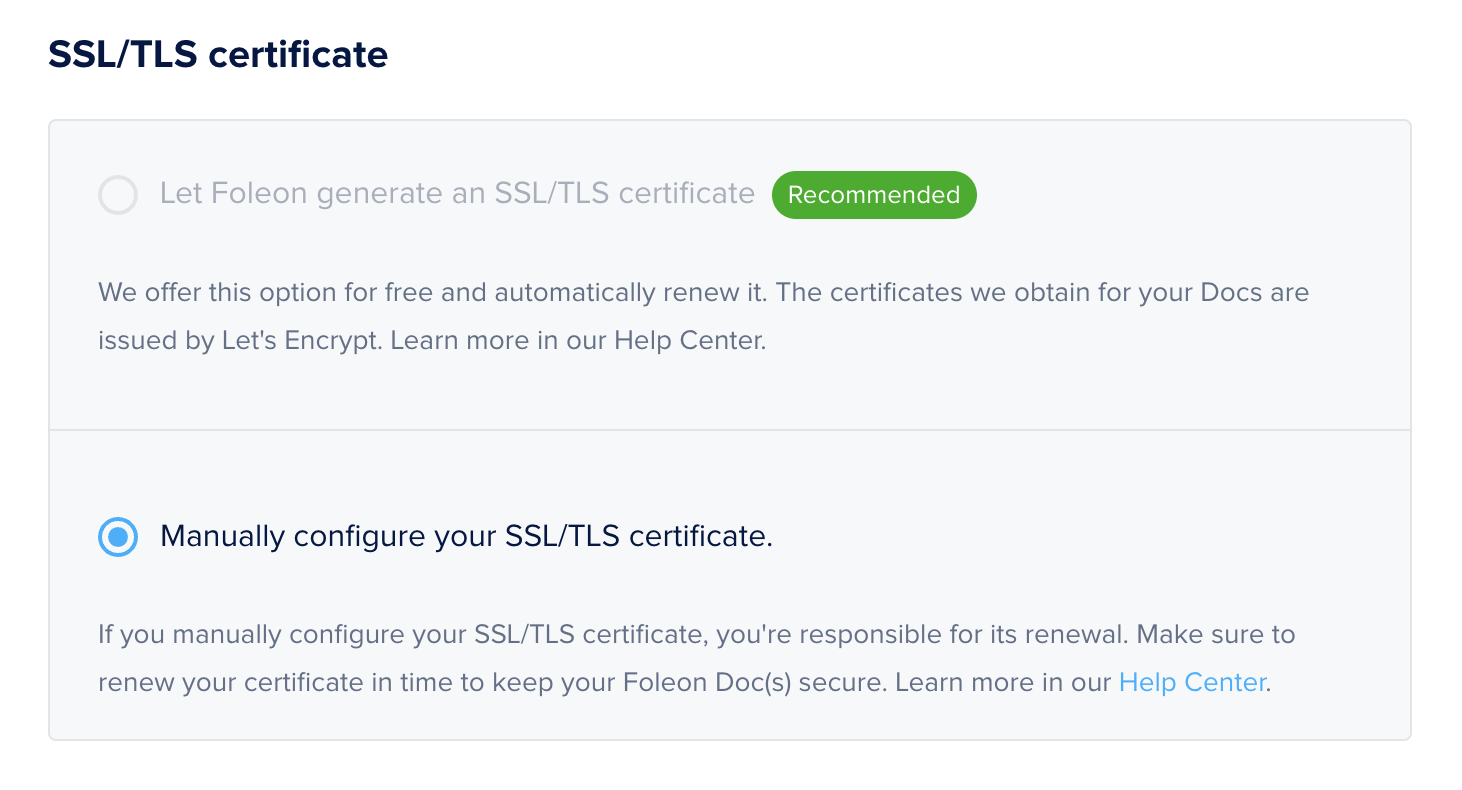
Task: Click the 'Let Foleon generate an SSL/TLS certificate' label
Action: click(x=455, y=194)
